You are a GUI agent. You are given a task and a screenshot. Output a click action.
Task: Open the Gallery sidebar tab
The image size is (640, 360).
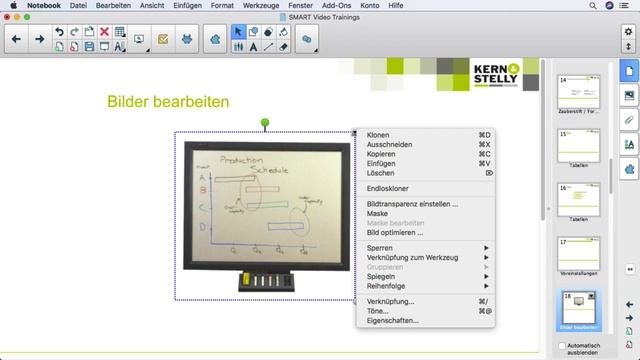[x=629, y=96]
